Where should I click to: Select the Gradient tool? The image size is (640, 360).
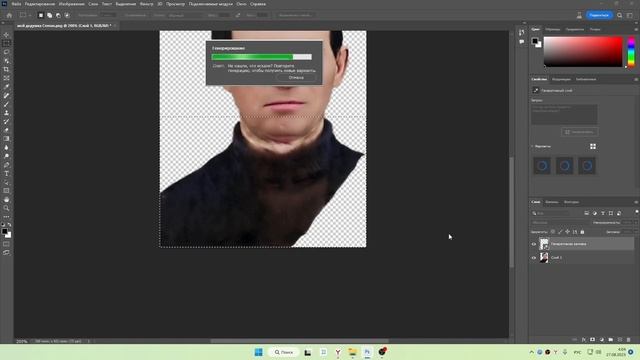6,139
